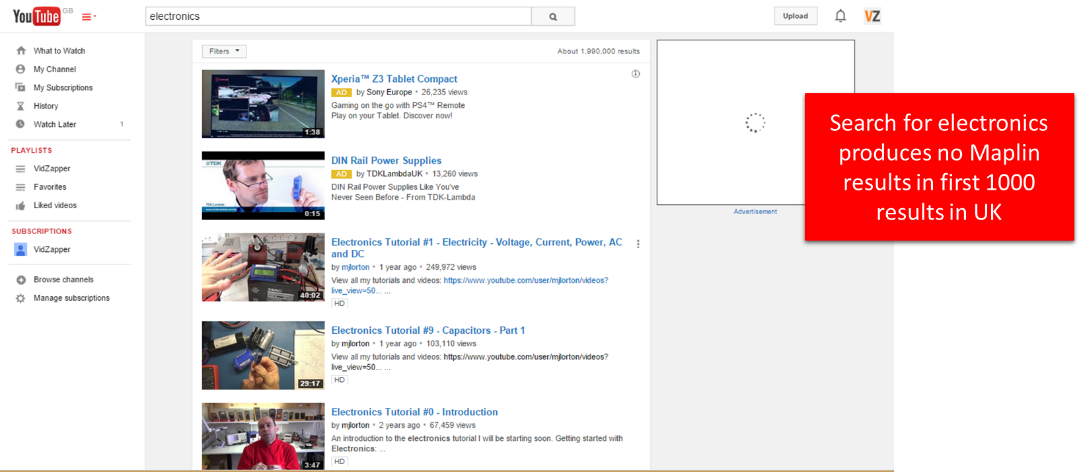This screenshot has height=472, width=1081.
Task: Open the guide menu icon beside logo
Action: point(89,17)
